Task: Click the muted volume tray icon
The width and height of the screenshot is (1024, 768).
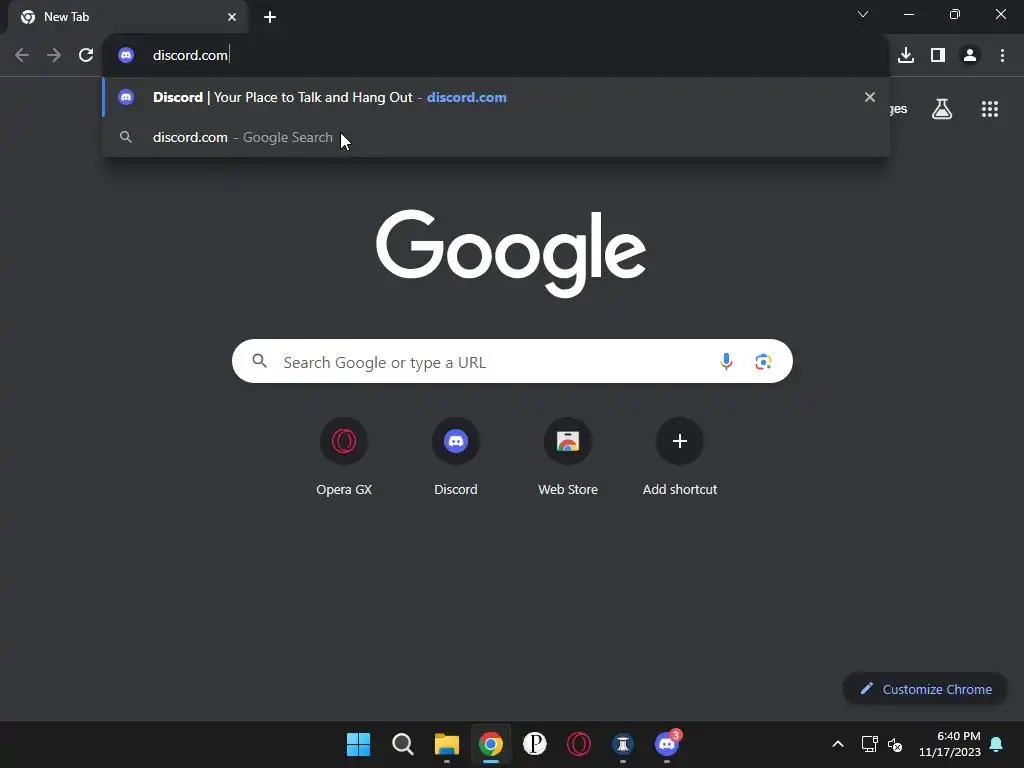Action: point(895,744)
